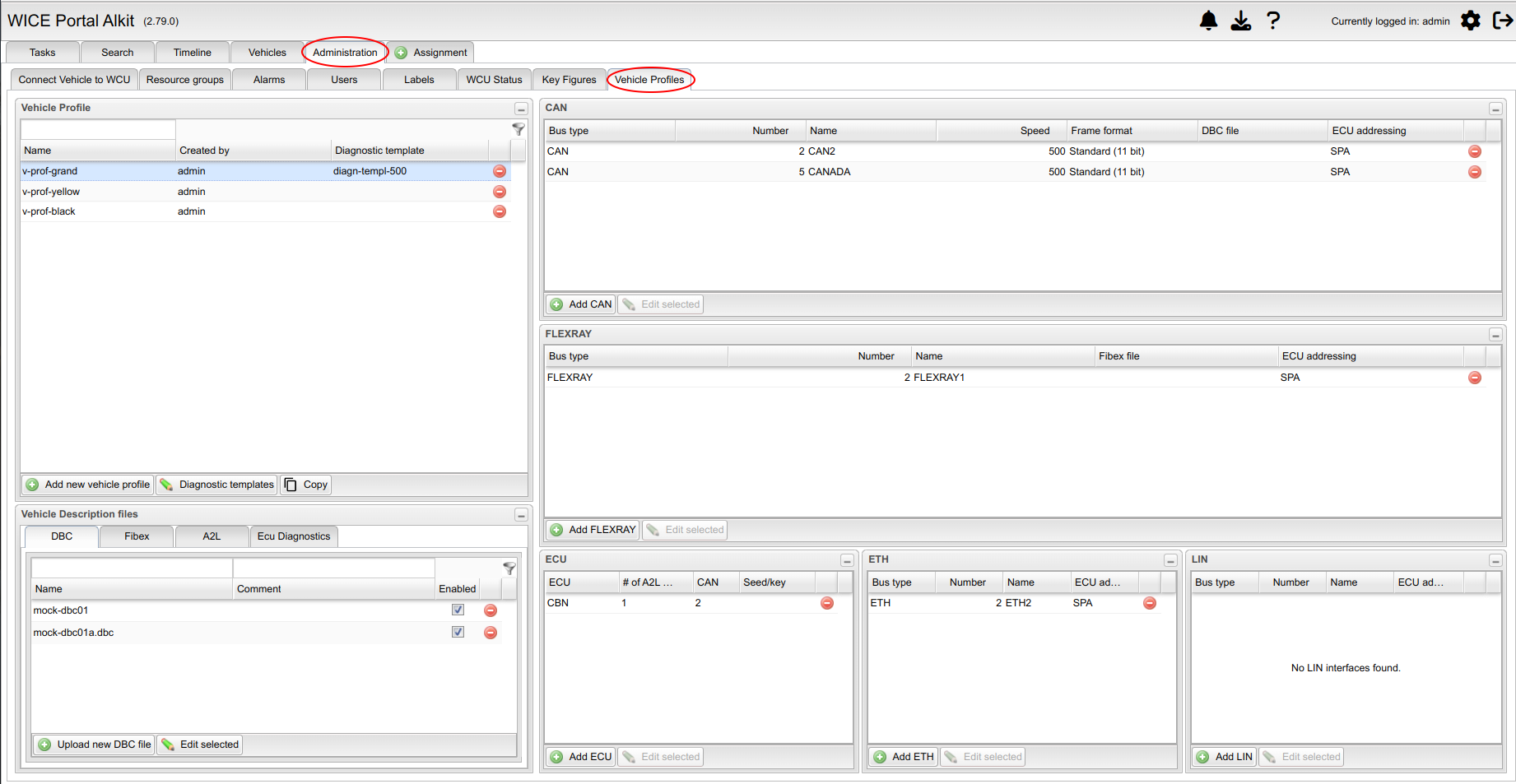The width and height of the screenshot is (1516, 784).
Task: Collapse the FLEXRAY panel
Action: coord(1495,335)
